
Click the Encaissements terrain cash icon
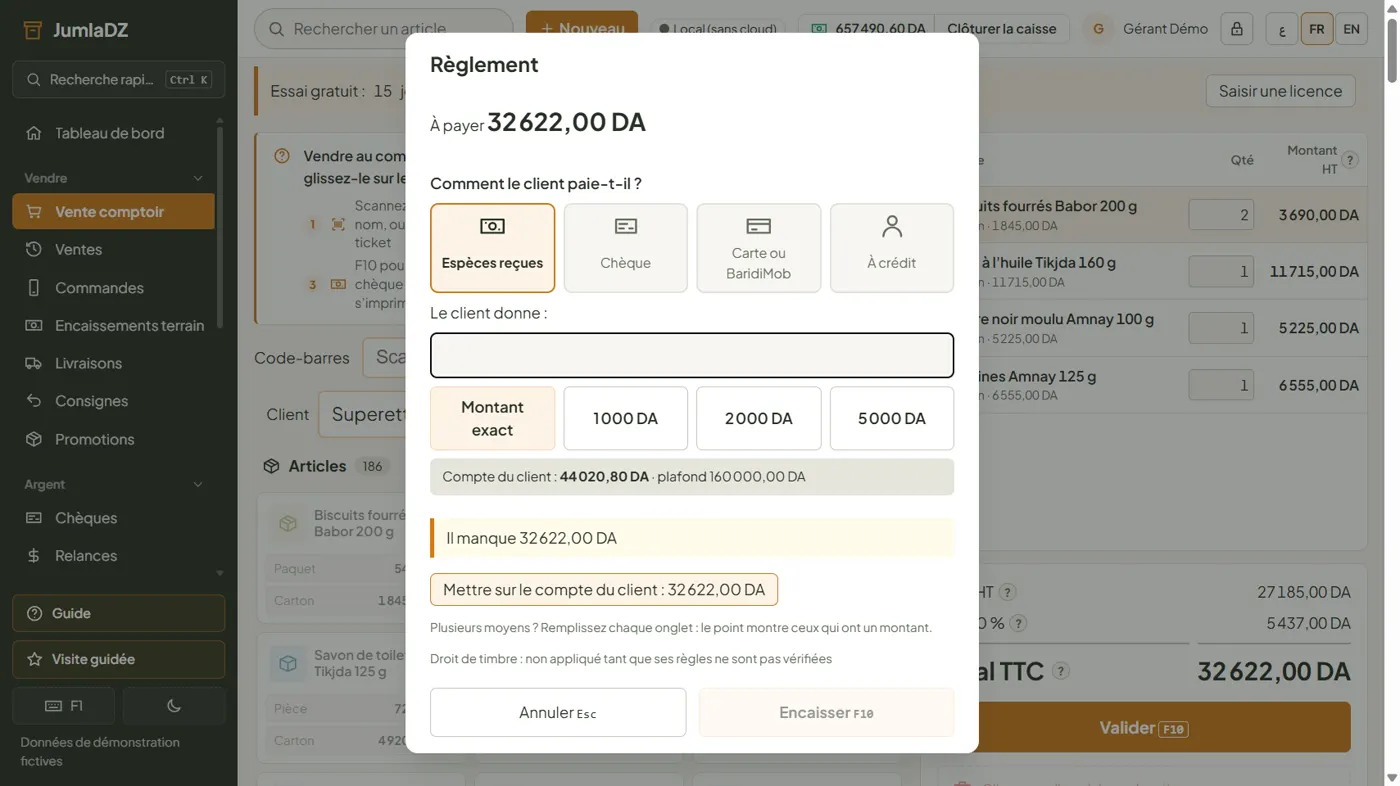point(34,325)
